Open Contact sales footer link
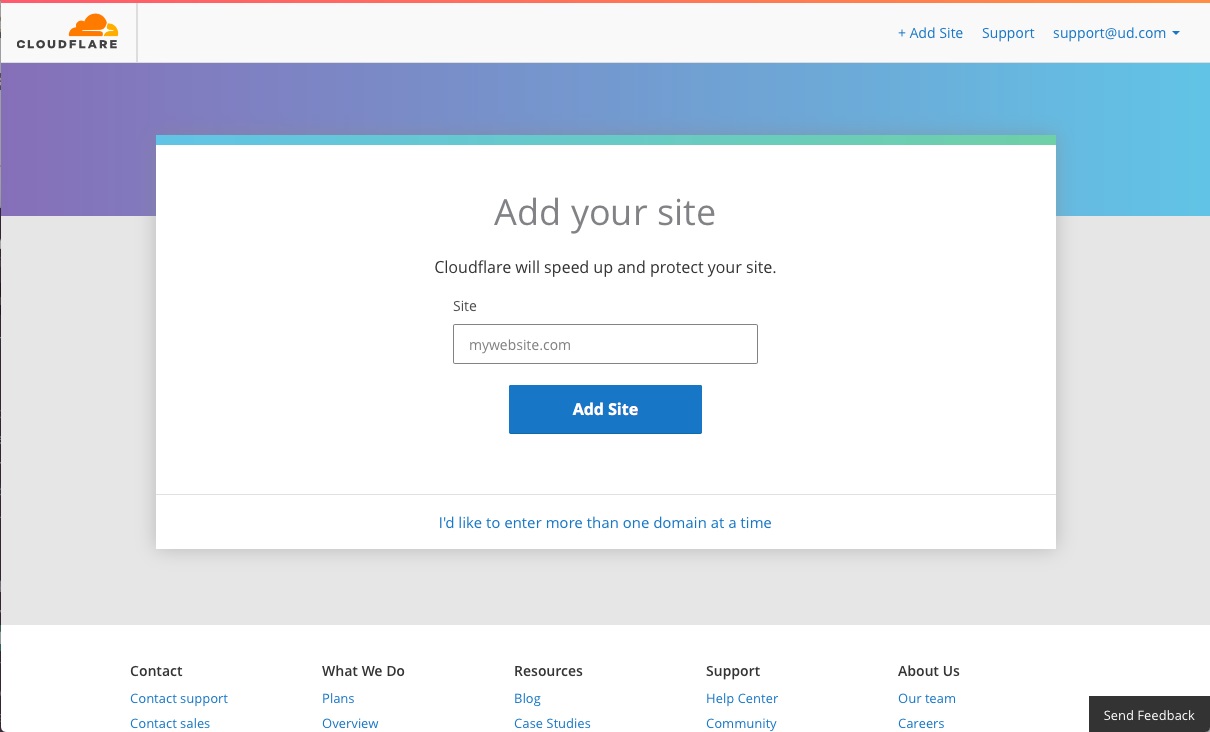1210x732 pixels. [170, 723]
